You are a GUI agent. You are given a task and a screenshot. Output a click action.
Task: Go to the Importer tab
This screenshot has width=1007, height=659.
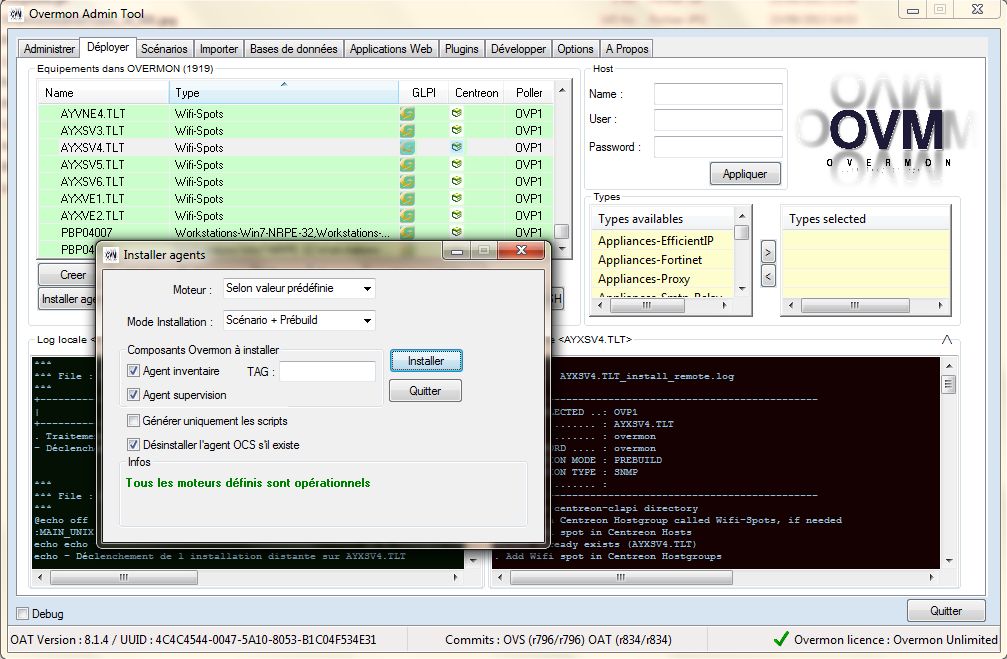218,49
